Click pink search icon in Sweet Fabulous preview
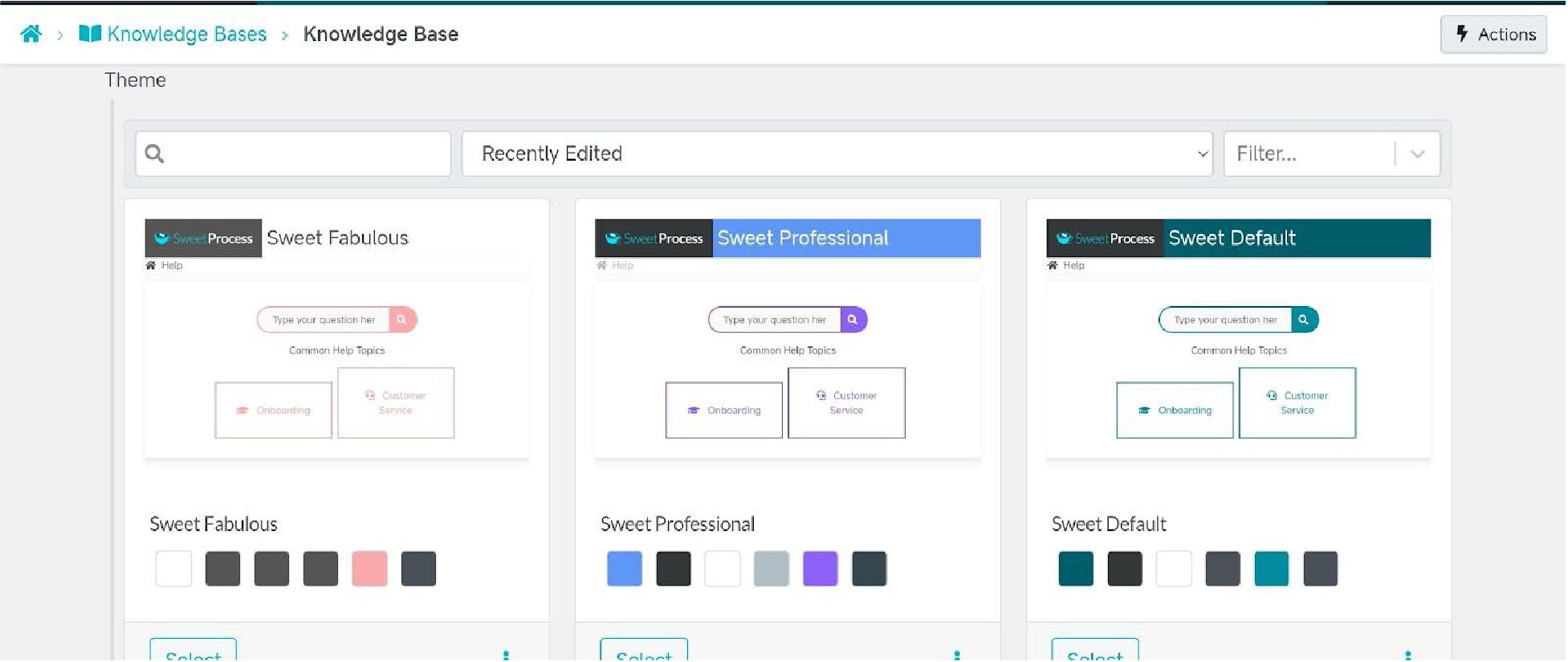This screenshot has width=1568, height=662. (x=402, y=320)
